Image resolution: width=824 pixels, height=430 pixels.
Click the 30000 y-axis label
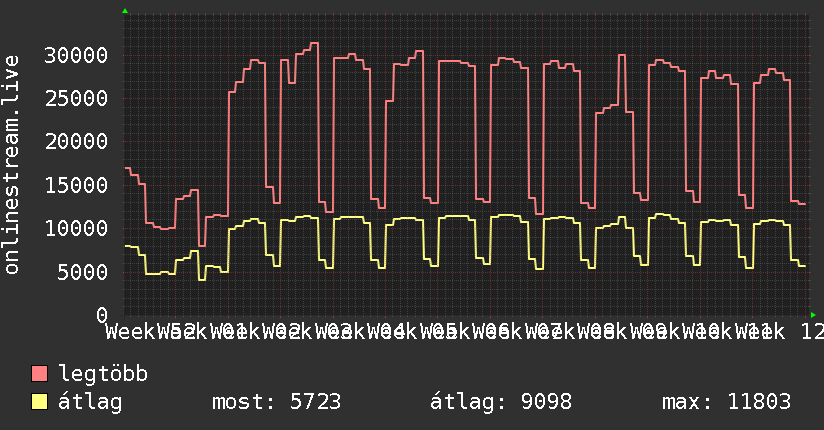(x=76, y=55)
